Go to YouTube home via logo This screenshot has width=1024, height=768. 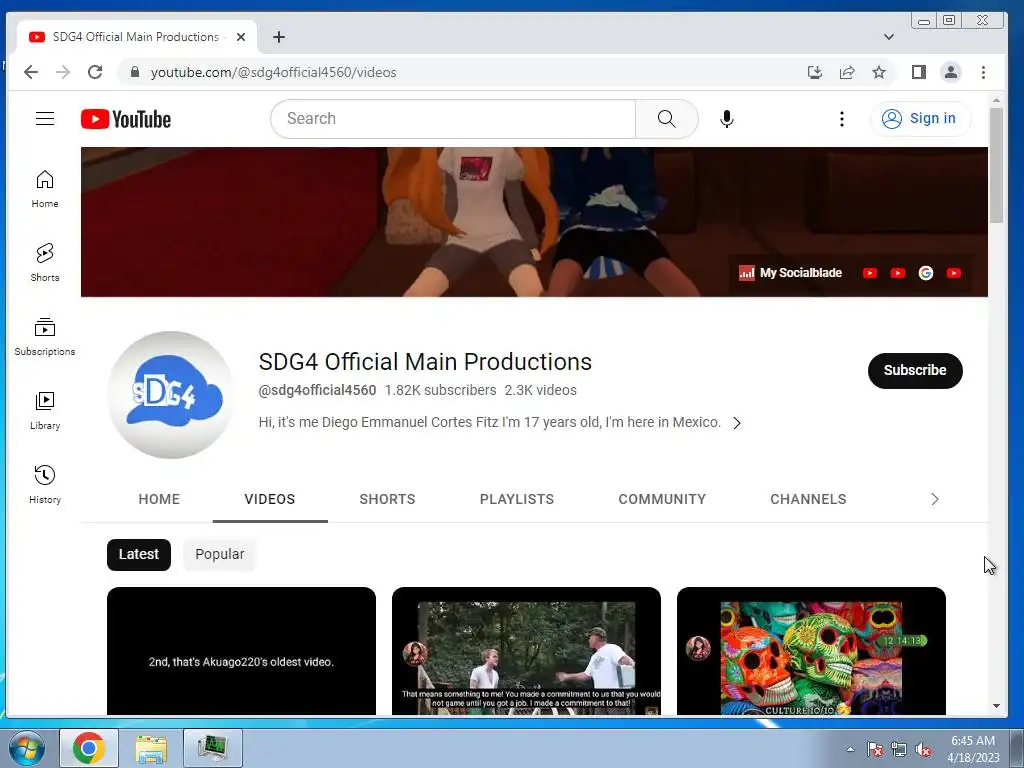point(126,119)
